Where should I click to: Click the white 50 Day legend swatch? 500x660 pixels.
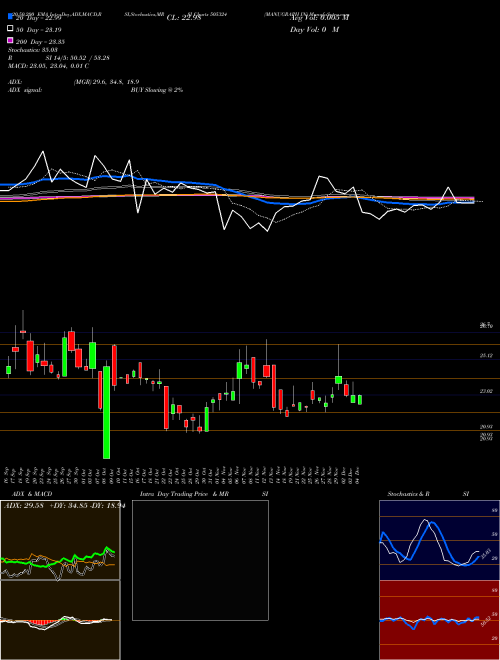(10, 29)
